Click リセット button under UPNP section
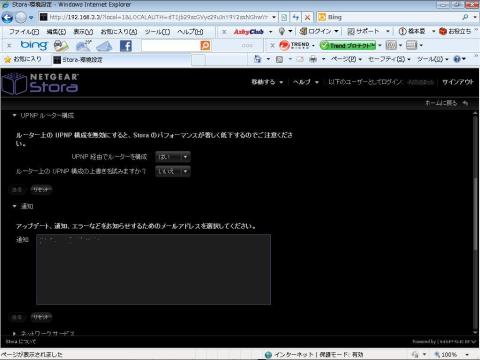Viewport: 480px width, 360px height. [x=41, y=189]
